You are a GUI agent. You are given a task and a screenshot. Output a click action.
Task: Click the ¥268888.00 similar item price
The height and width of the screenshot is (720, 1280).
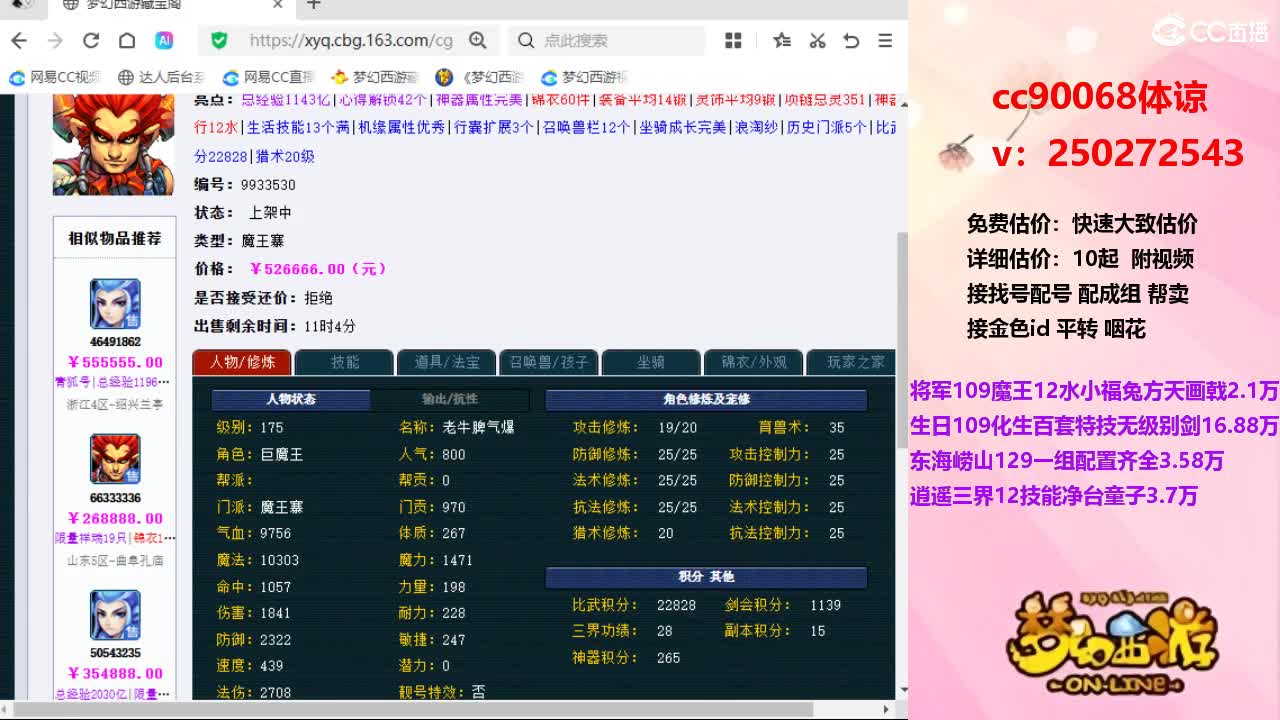click(x=115, y=518)
